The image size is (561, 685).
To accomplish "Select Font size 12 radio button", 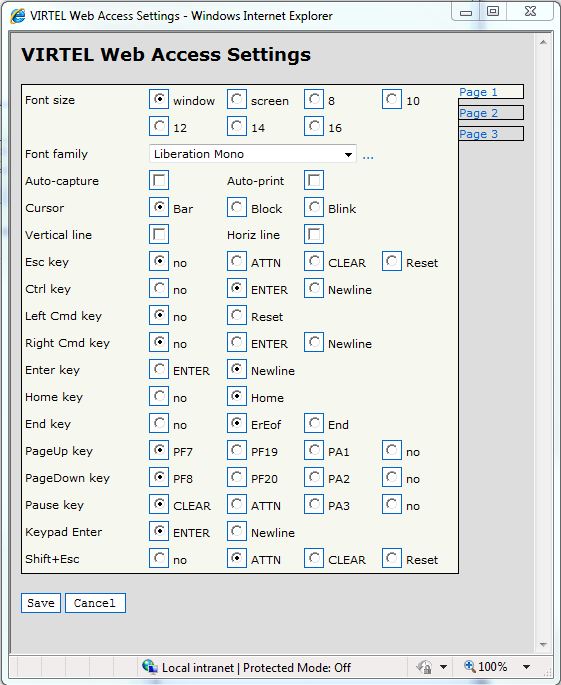I will [159, 126].
